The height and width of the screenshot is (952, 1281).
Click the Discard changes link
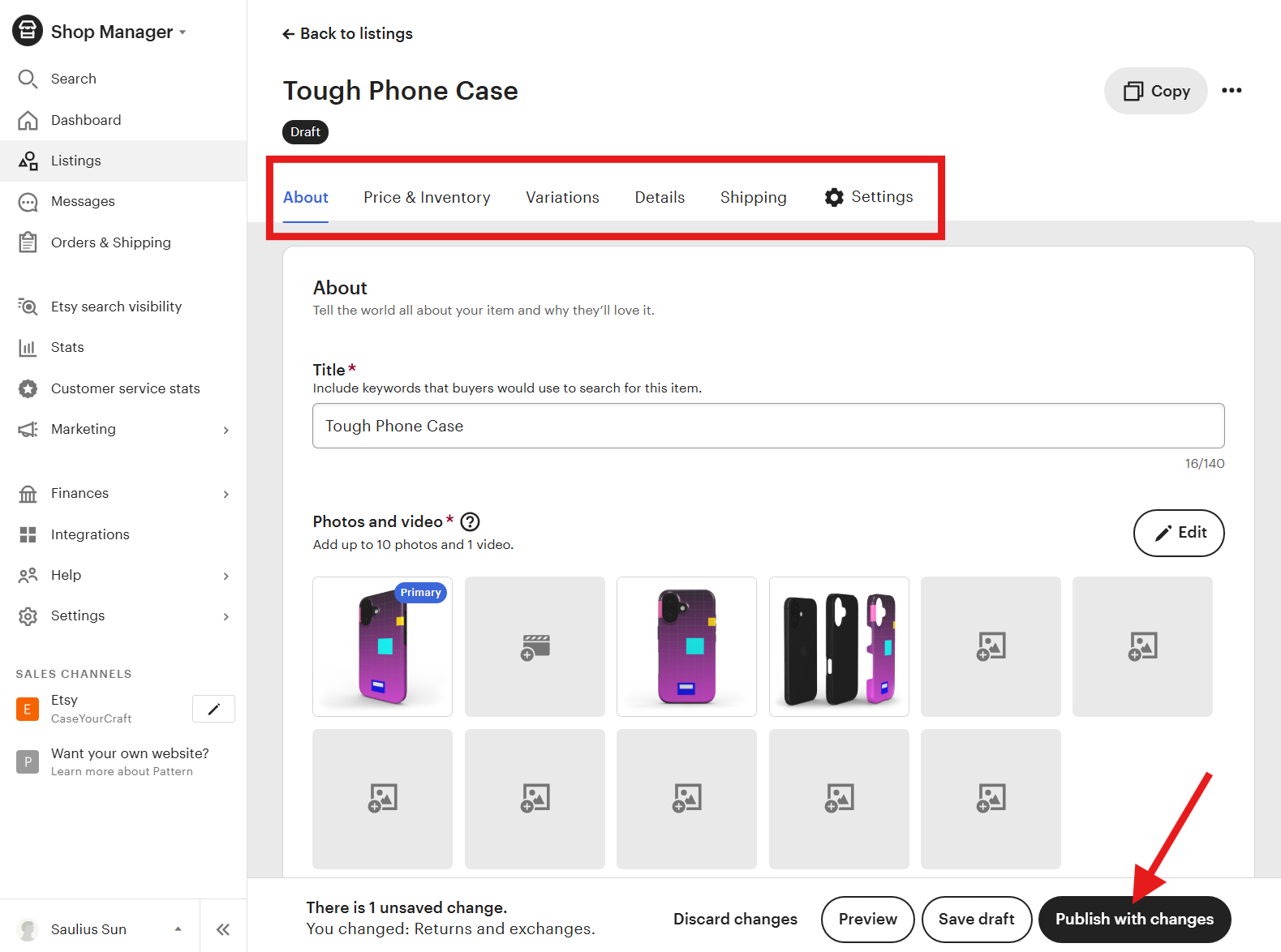click(x=735, y=919)
